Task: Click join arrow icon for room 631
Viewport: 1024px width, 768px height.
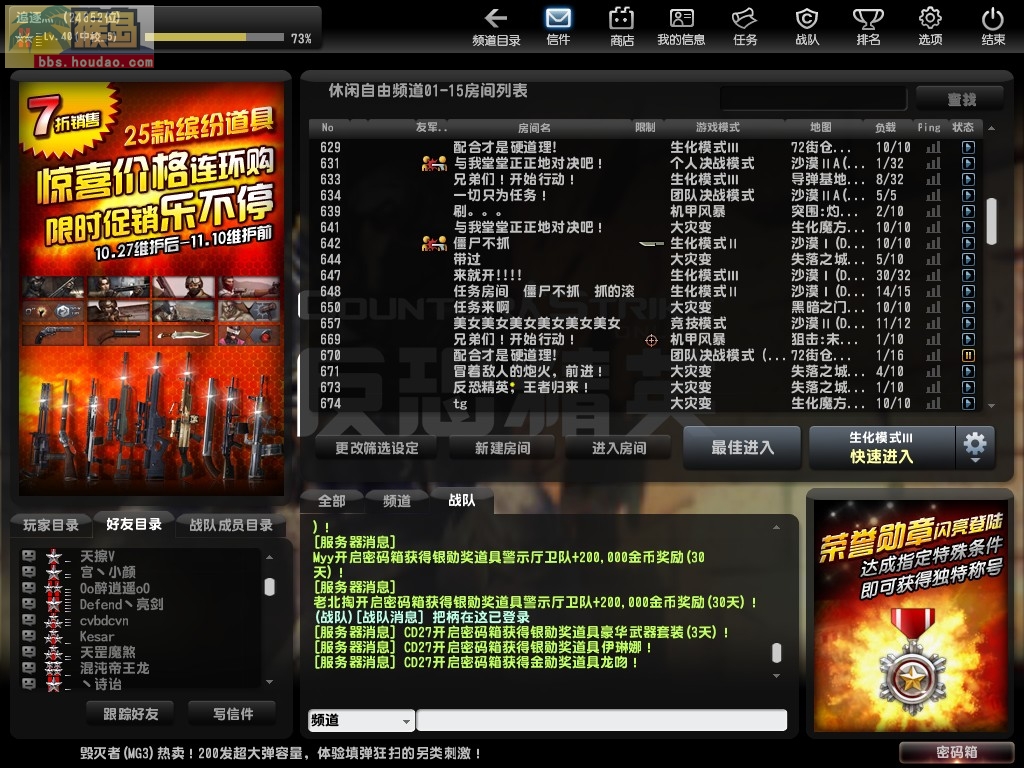Action: pos(968,163)
